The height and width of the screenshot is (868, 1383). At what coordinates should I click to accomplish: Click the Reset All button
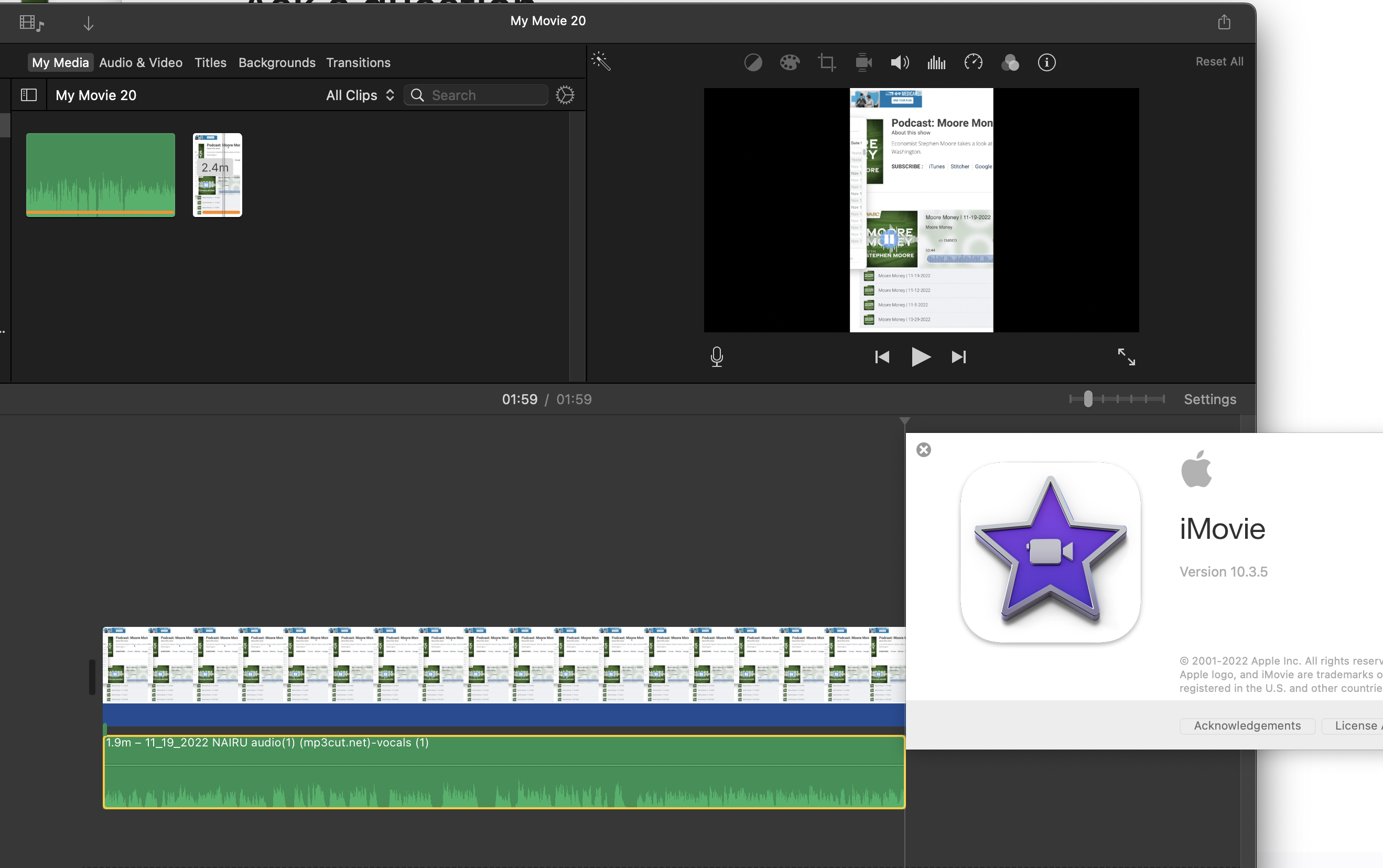1219,61
